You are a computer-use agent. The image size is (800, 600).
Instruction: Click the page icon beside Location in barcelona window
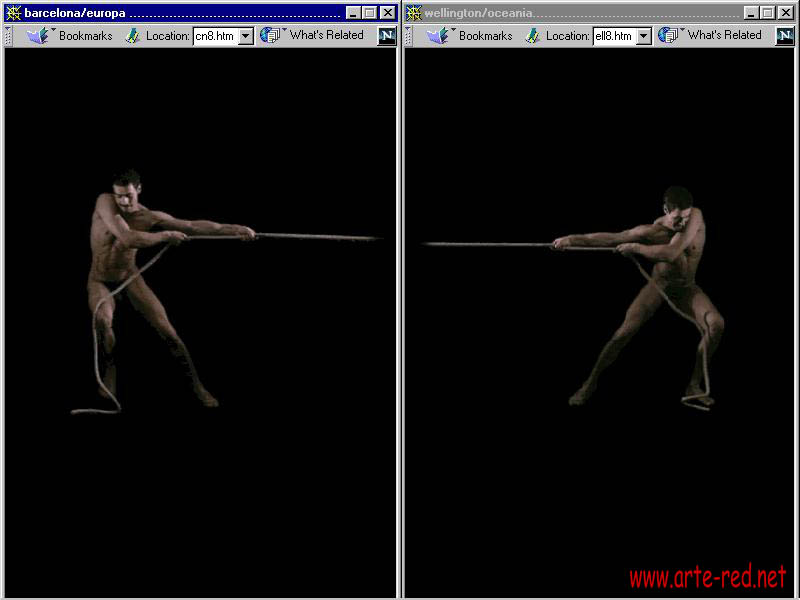coord(131,36)
